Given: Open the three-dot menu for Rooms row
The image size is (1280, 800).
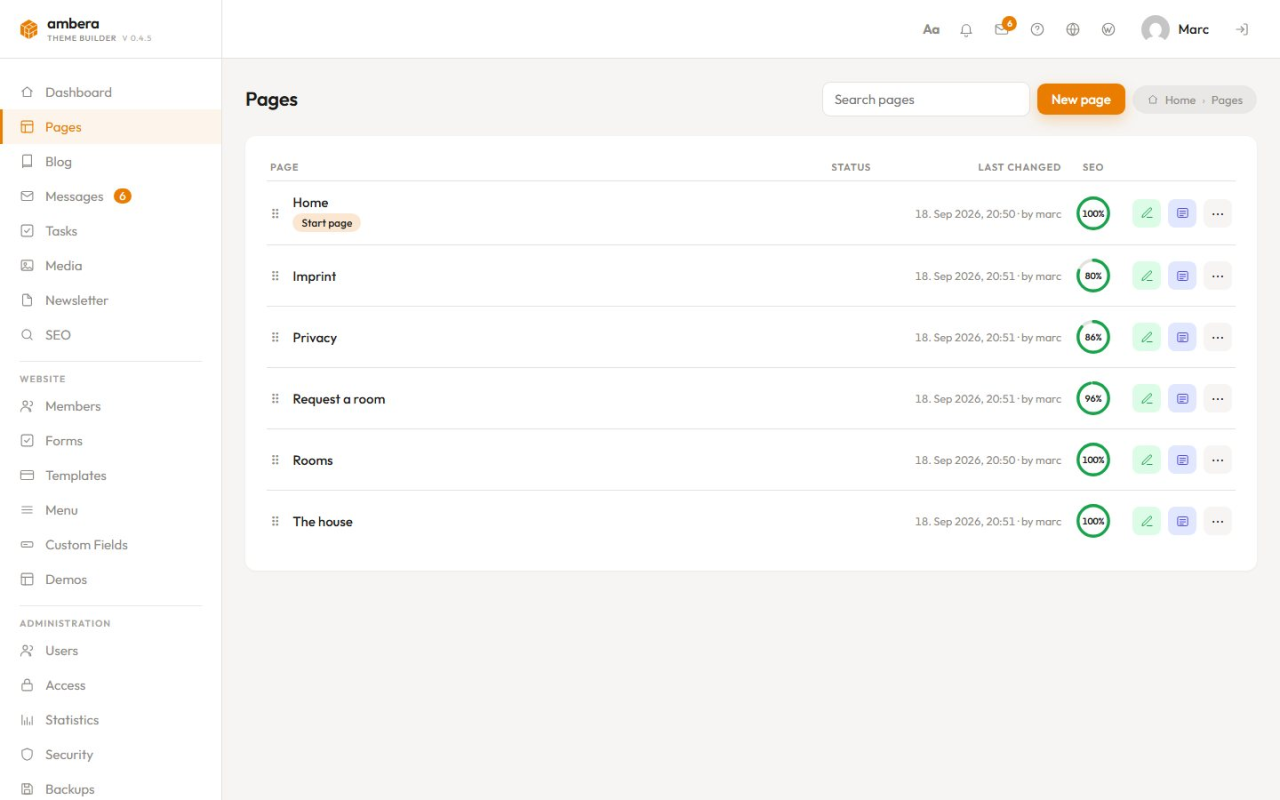Looking at the screenshot, I should [1217, 460].
